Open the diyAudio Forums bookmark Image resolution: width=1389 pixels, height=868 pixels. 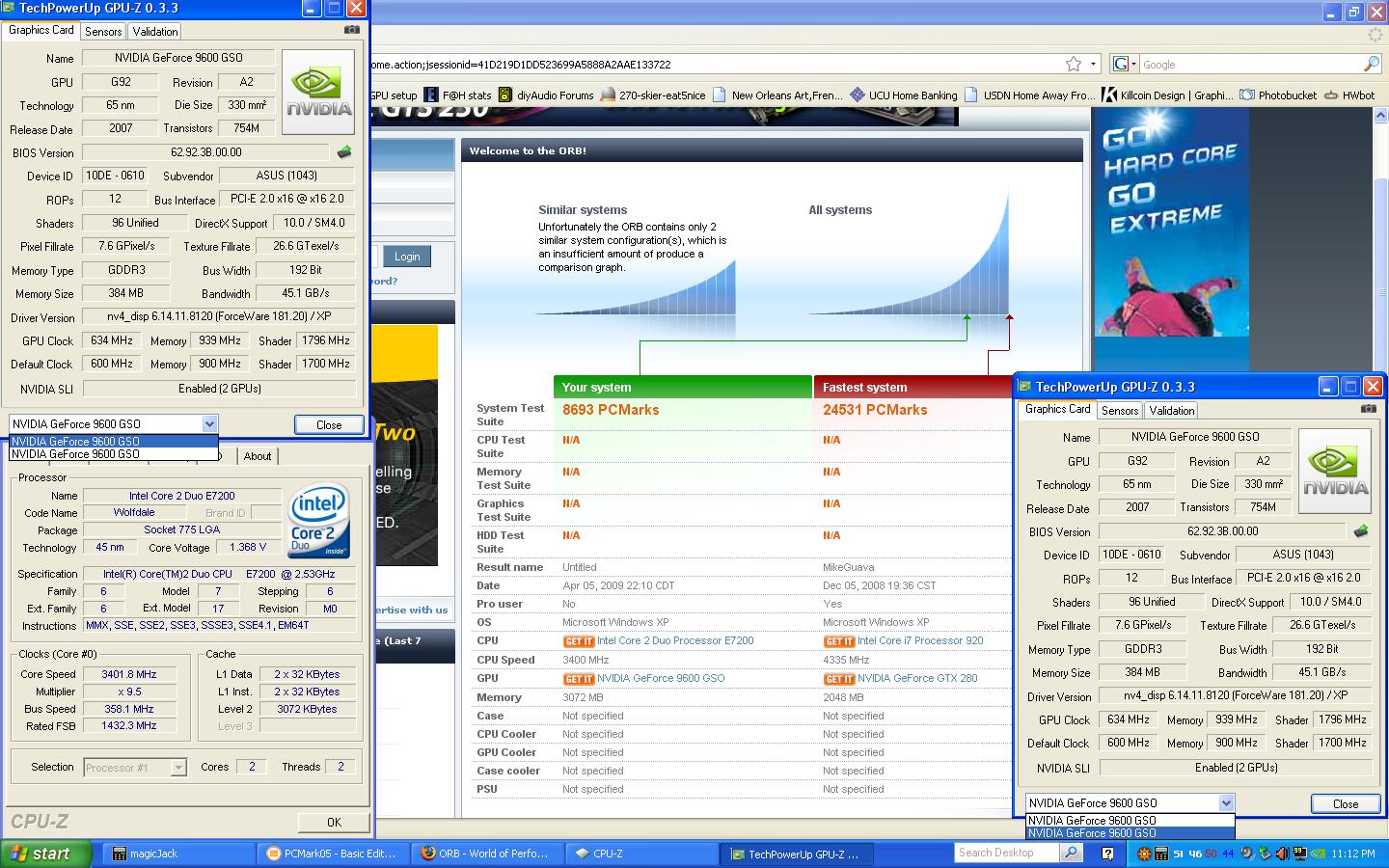pos(546,95)
